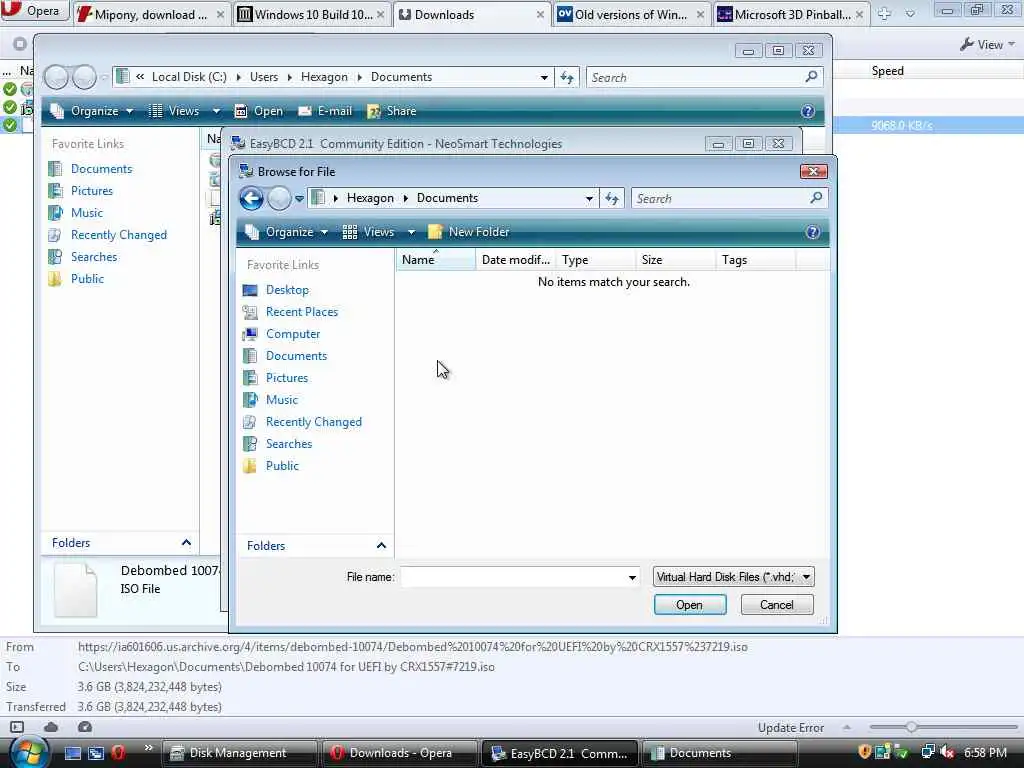Switch to Downloads tab in Opera
1024x768 pixels.
pos(472,14)
